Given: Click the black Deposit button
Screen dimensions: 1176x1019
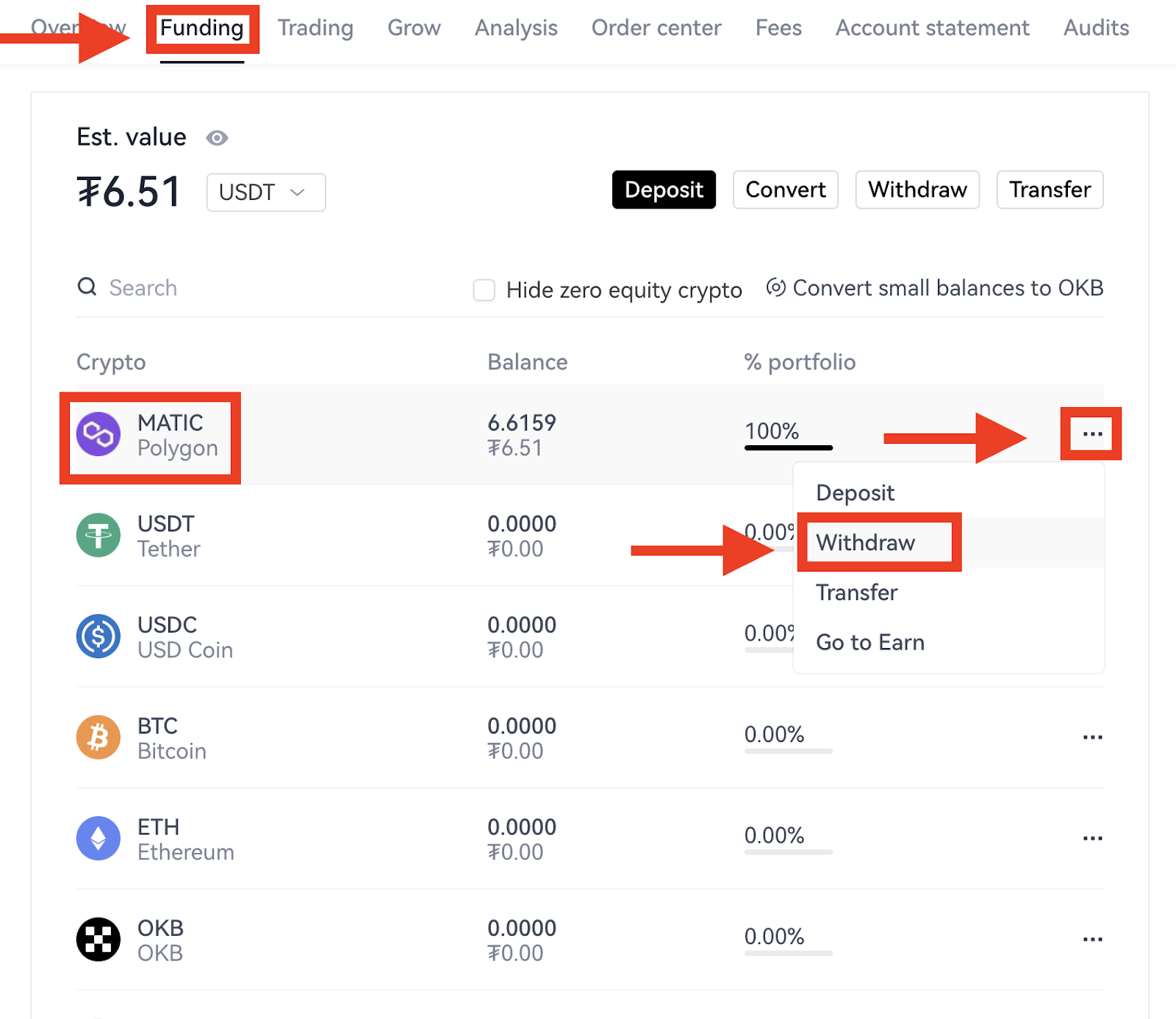Looking at the screenshot, I should [x=664, y=190].
